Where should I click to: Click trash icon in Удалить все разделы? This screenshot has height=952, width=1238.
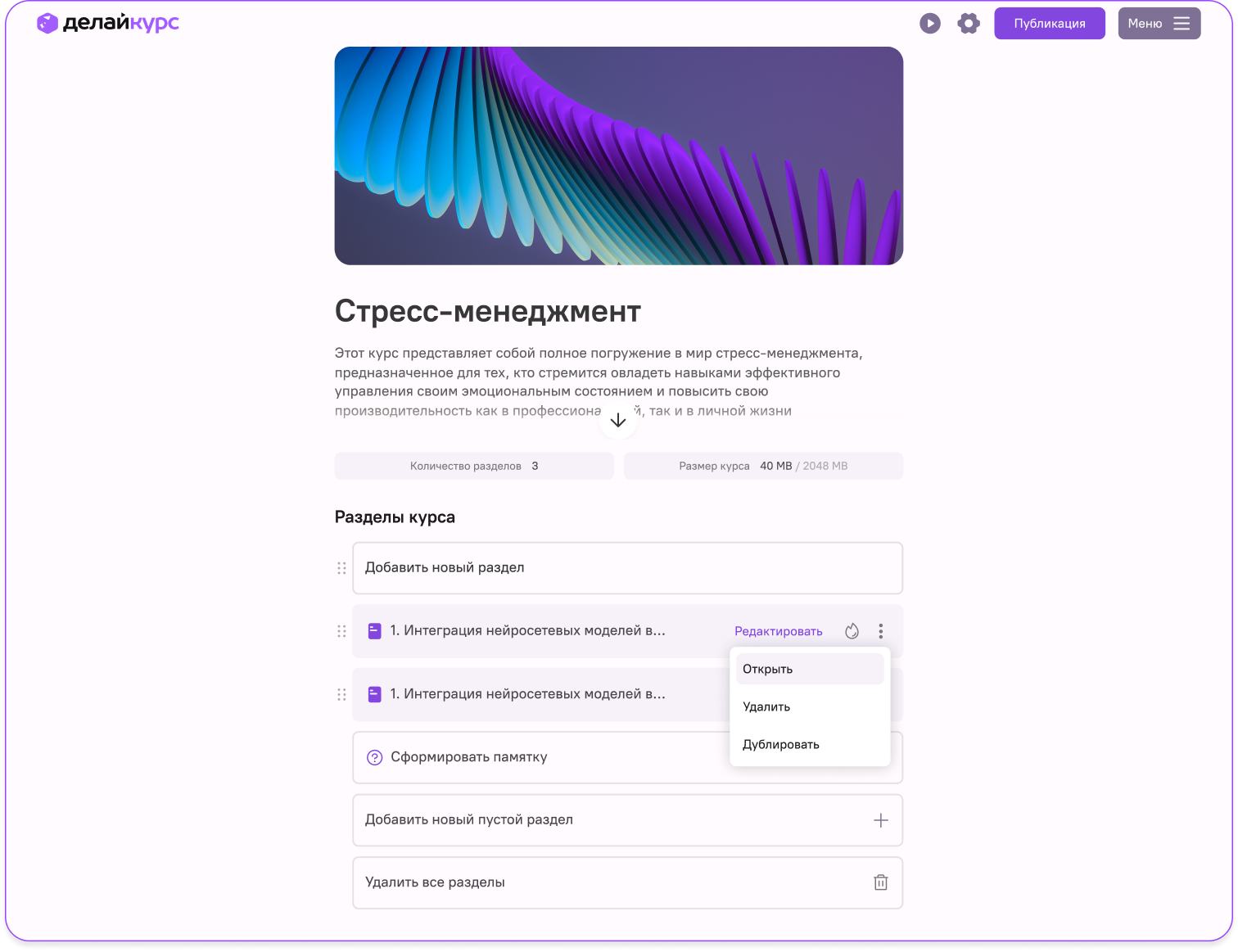[x=881, y=882]
